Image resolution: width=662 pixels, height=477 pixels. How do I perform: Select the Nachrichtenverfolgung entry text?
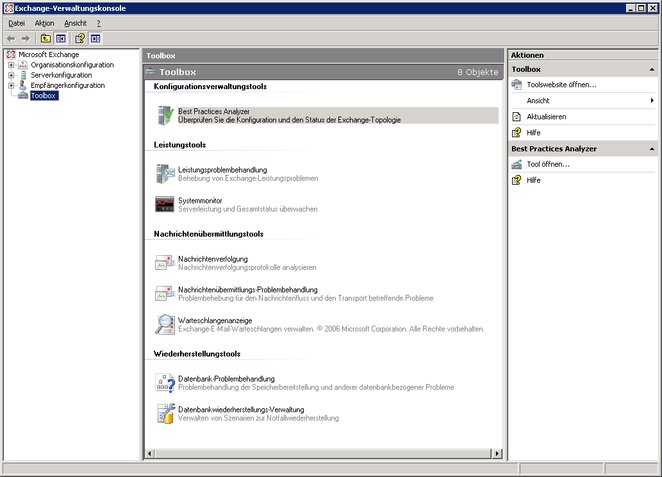coord(213,259)
